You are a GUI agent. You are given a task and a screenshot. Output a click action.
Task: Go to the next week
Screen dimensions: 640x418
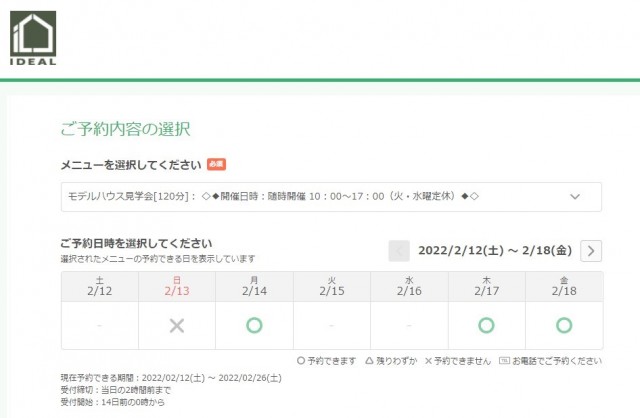(x=591, y=251)
